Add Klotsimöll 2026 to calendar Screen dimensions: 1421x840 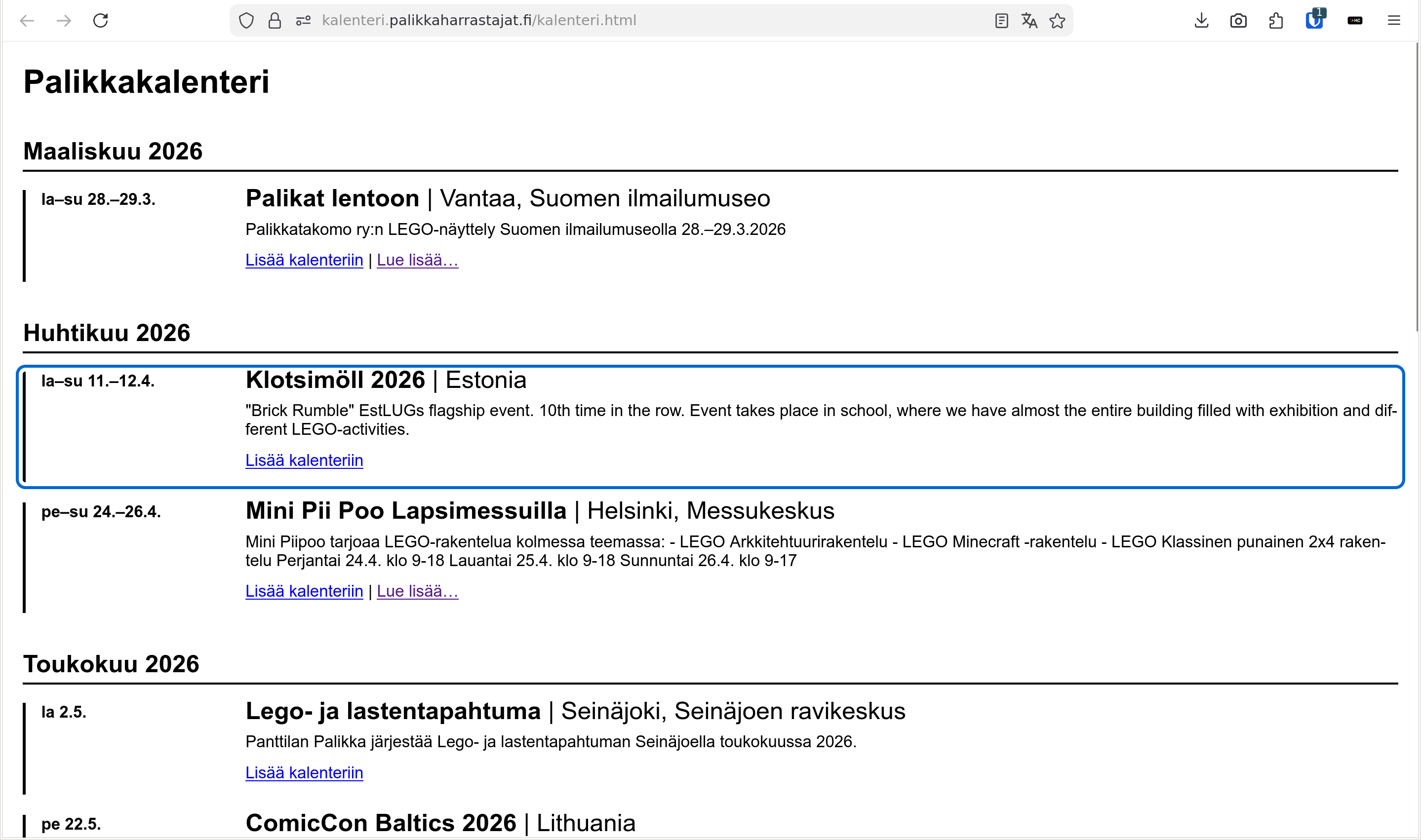(x=304, y=460)
